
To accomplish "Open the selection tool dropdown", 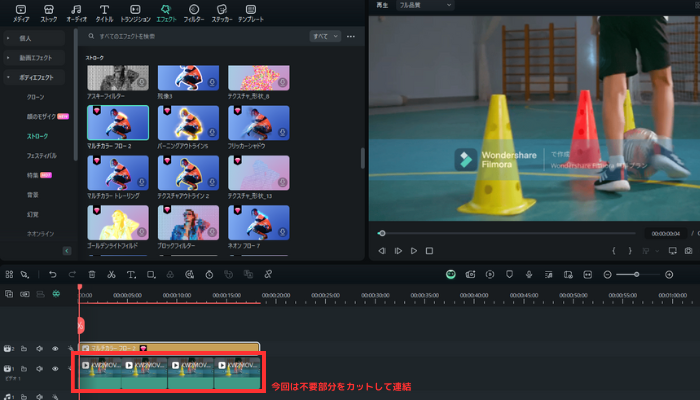I will point(25,275).
